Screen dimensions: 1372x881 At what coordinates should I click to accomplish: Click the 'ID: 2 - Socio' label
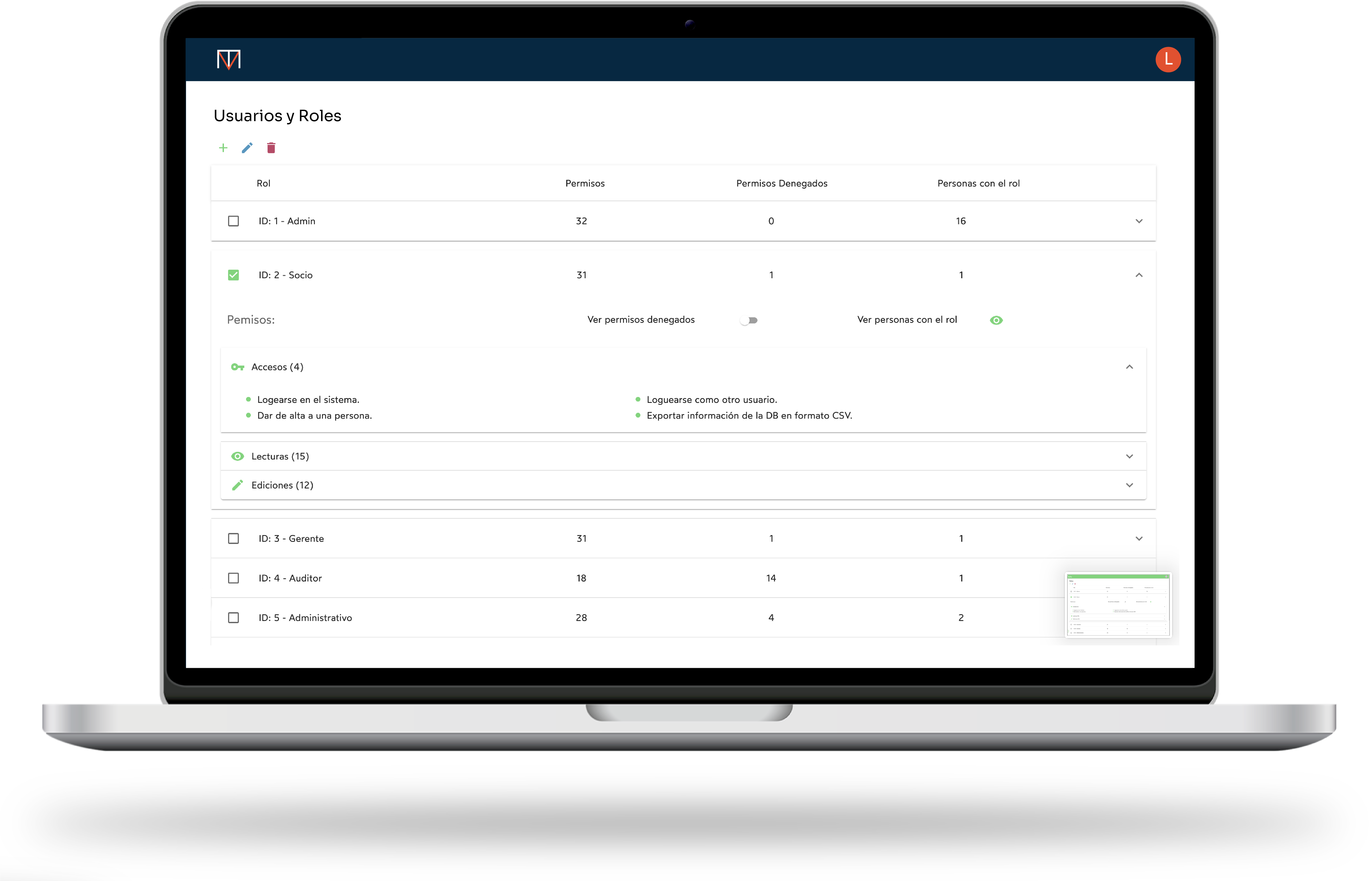(285, 275)
